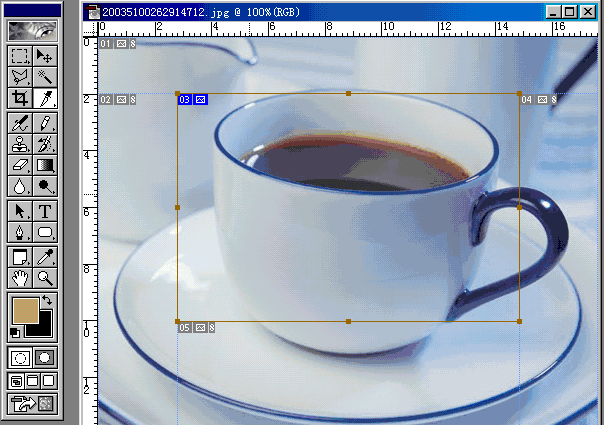The height and width of the screenshot is (425, 604).
Task: Select the Zoom magnifier tool
Action: (x=45, y=277)
